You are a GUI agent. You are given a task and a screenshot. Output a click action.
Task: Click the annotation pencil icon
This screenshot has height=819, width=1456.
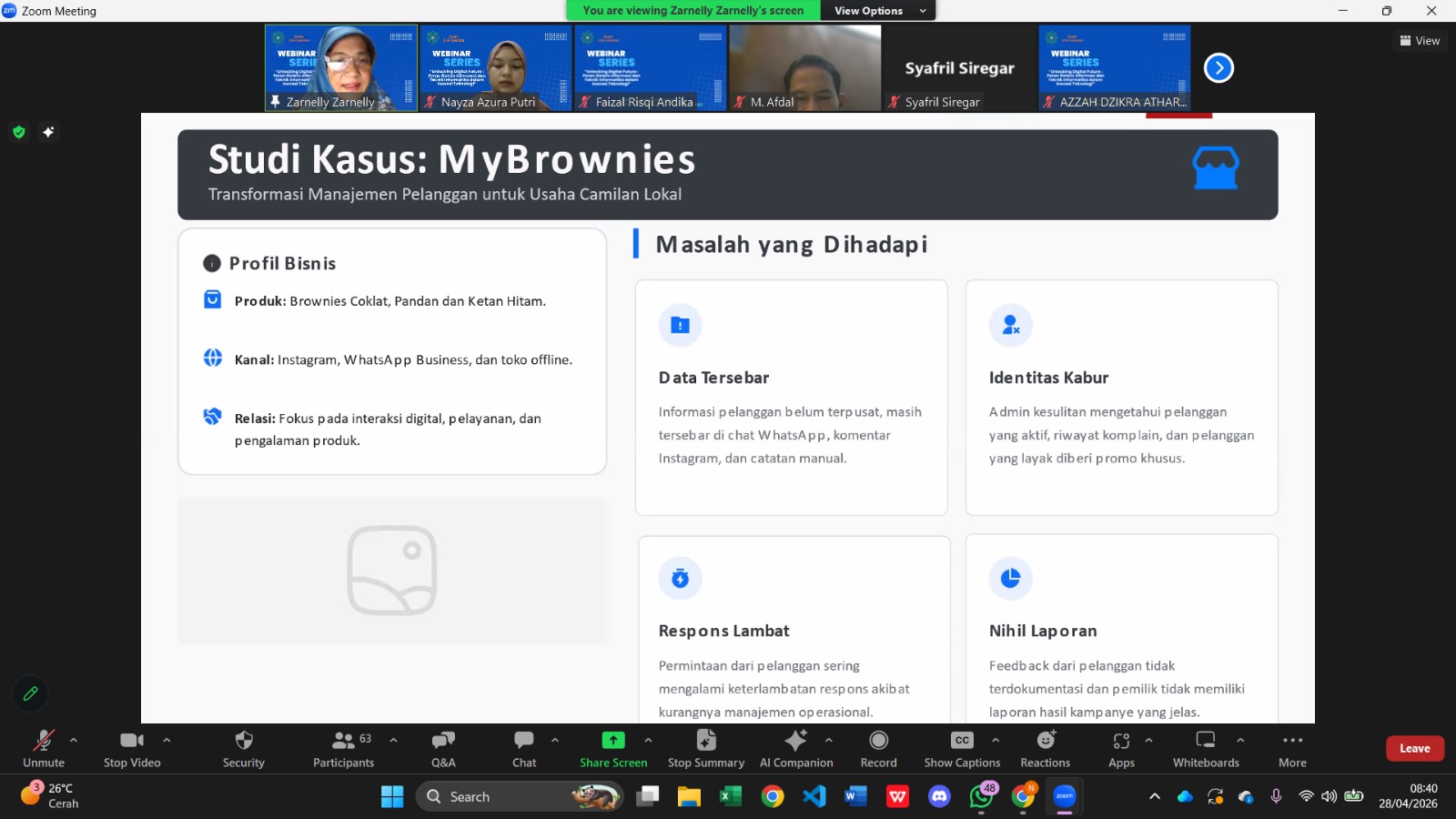pos(30,693)
